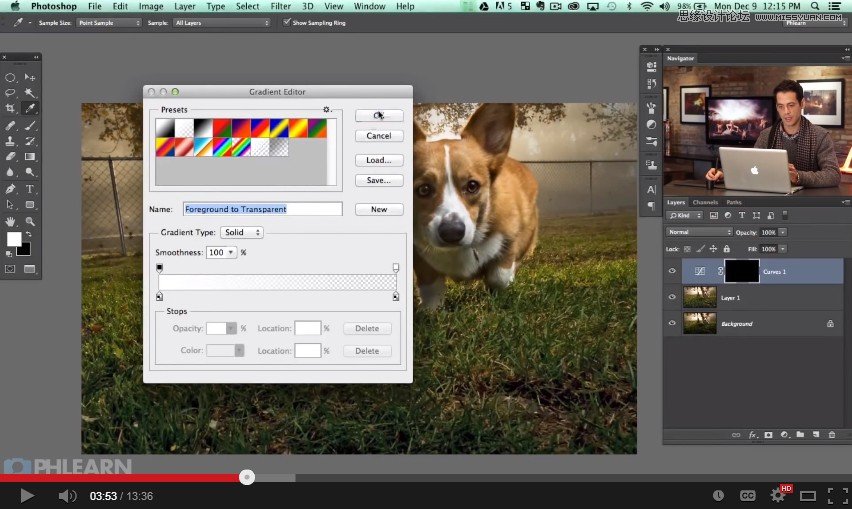Select the Crop tool

[x=10, y=108]
